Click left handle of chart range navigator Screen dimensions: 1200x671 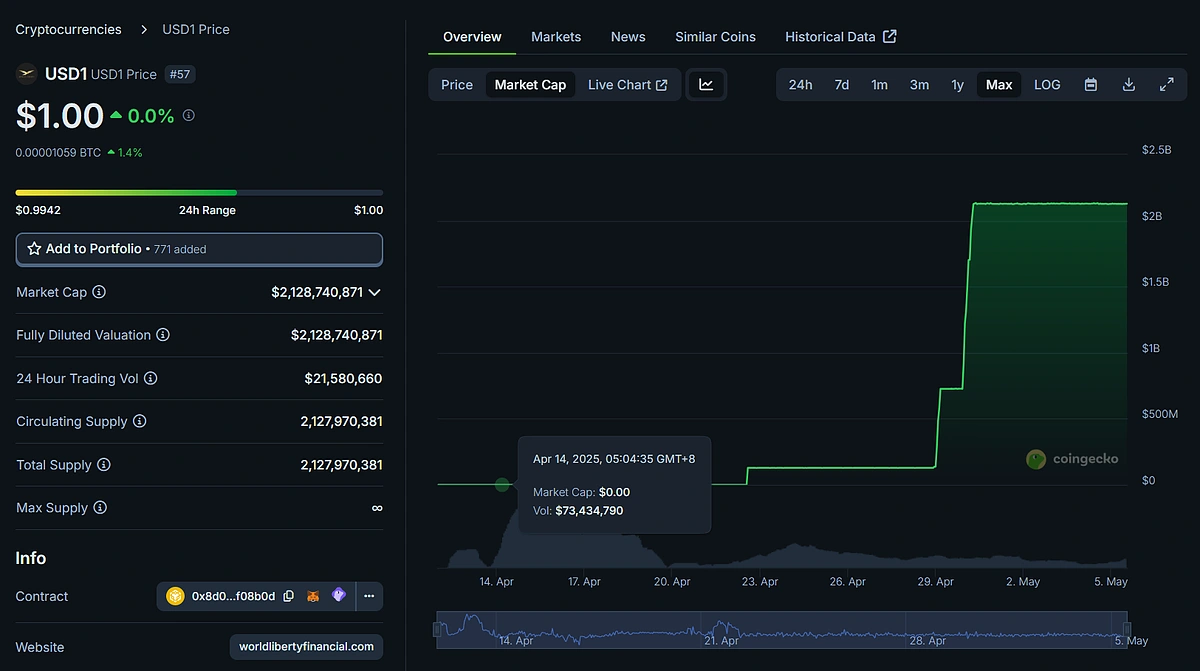click(437, 629)
